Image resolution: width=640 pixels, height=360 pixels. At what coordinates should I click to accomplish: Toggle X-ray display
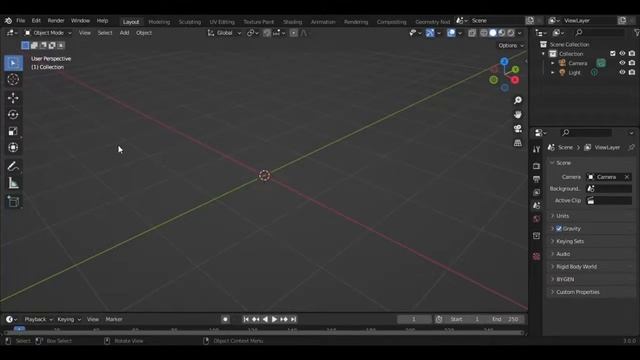coord(472,33)
